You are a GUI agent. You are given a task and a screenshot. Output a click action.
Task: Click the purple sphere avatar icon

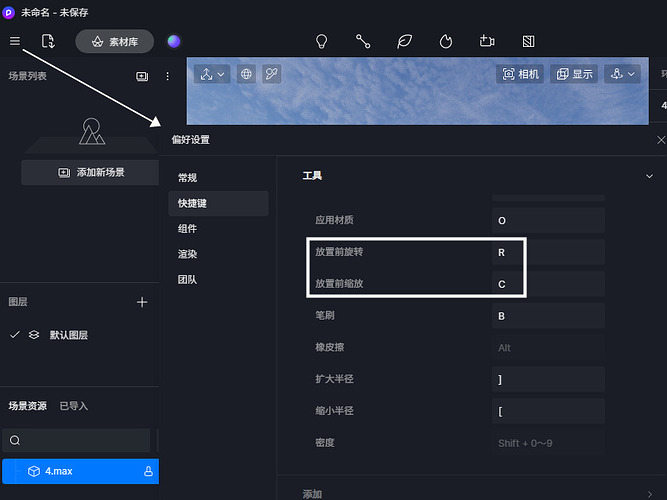(x=174, y=41)
